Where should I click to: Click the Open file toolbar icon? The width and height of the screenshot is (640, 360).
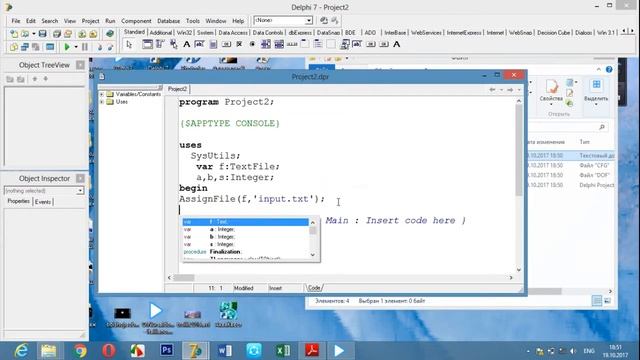click(x=25, y=34)
